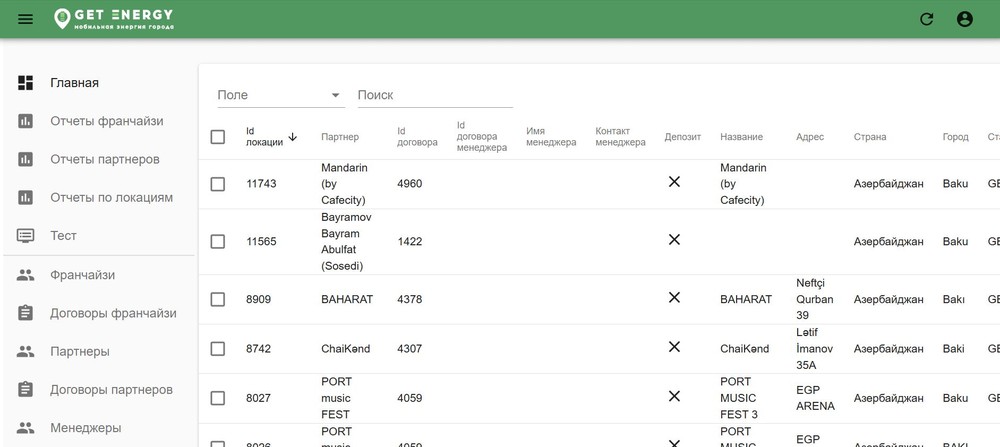Click the Отчеты франчайзи chart icon
This screenshot has height=447, width=1000.
(x=26, y=121)
